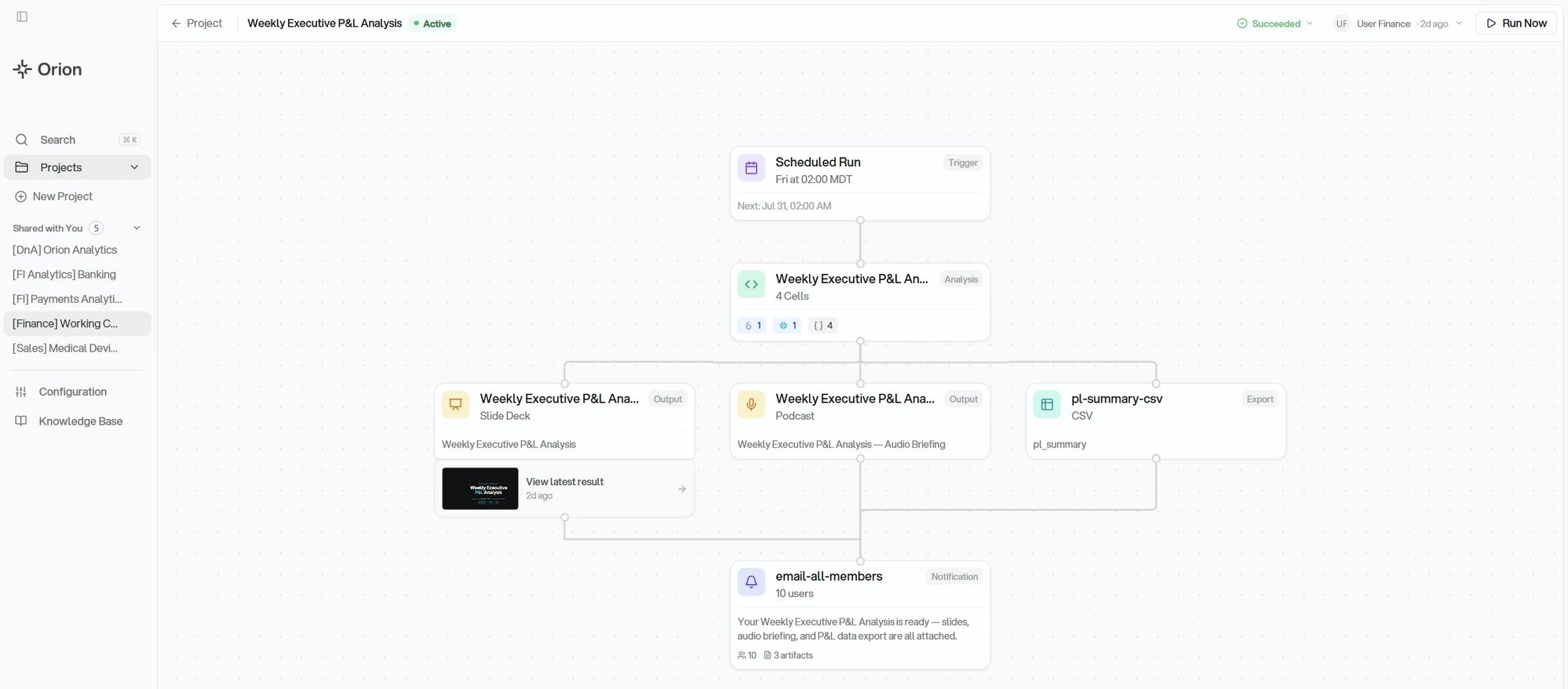This screenshot has height=689, width=1568.
Task: Click the UF user avatar
Action: click(1342, 24)
